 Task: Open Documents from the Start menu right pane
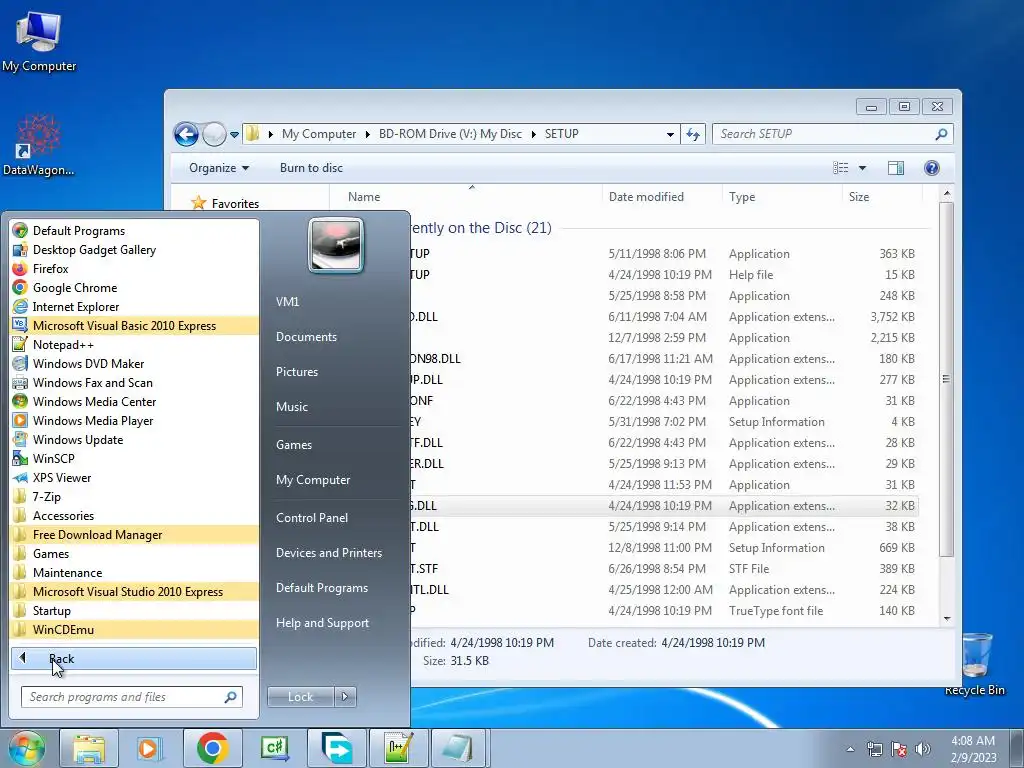tap(306, 336)
